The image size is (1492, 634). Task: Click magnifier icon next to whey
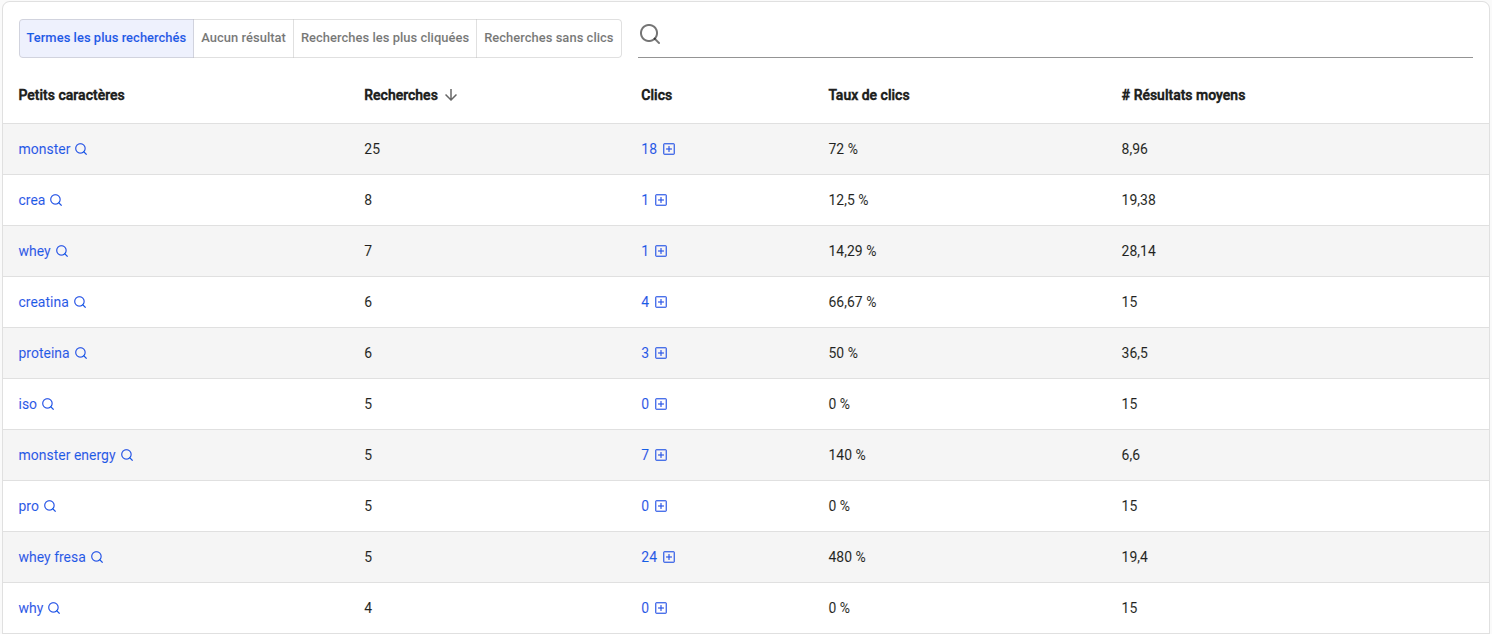click(62, 251)
